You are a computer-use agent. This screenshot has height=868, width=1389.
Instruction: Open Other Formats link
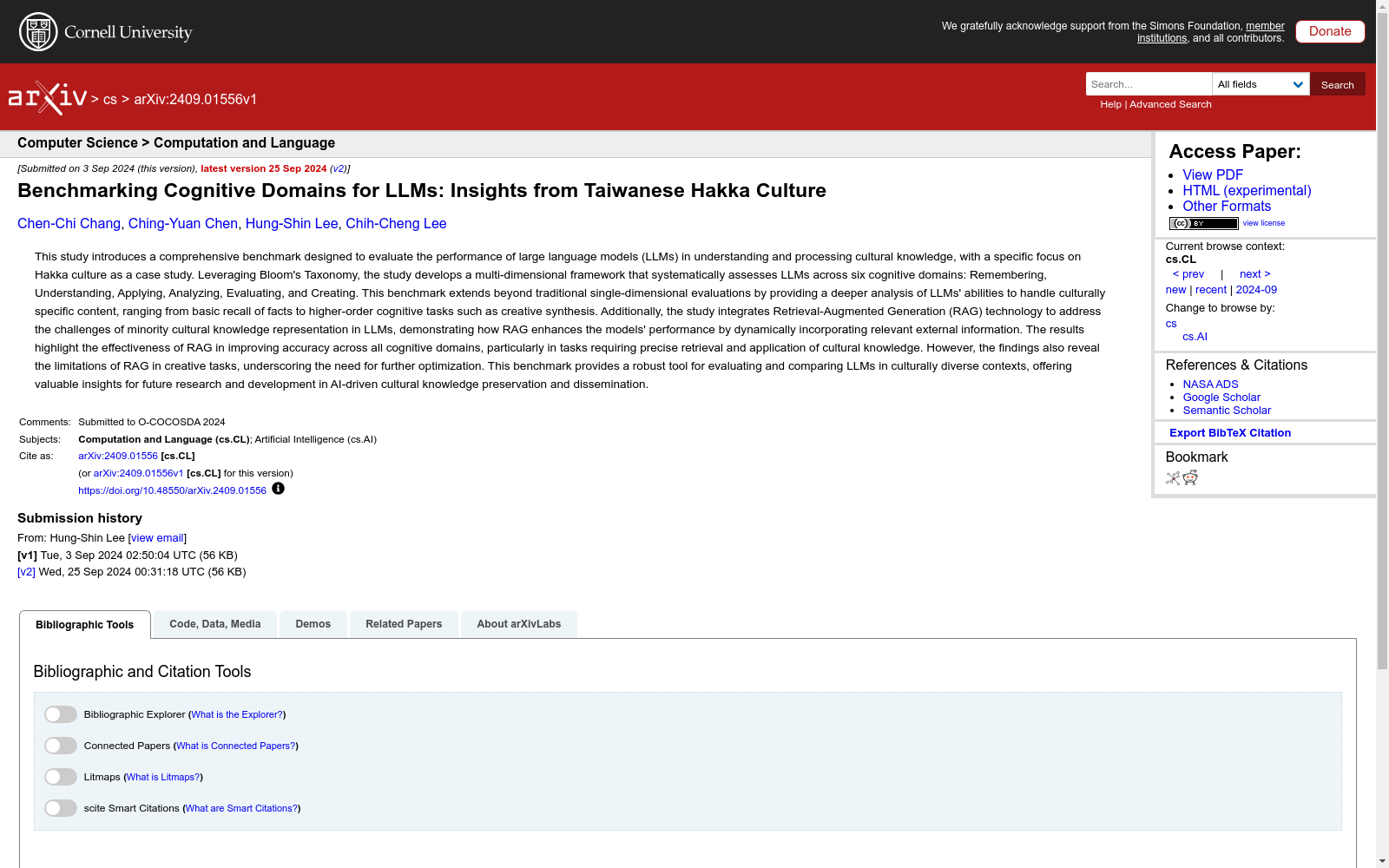point(1227,207)
